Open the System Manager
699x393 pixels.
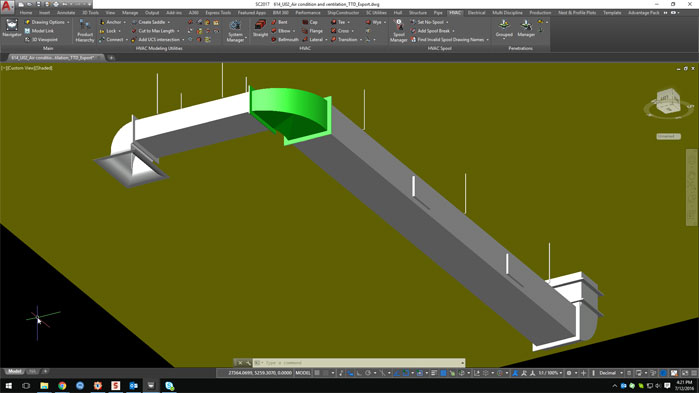click(235, 31)
